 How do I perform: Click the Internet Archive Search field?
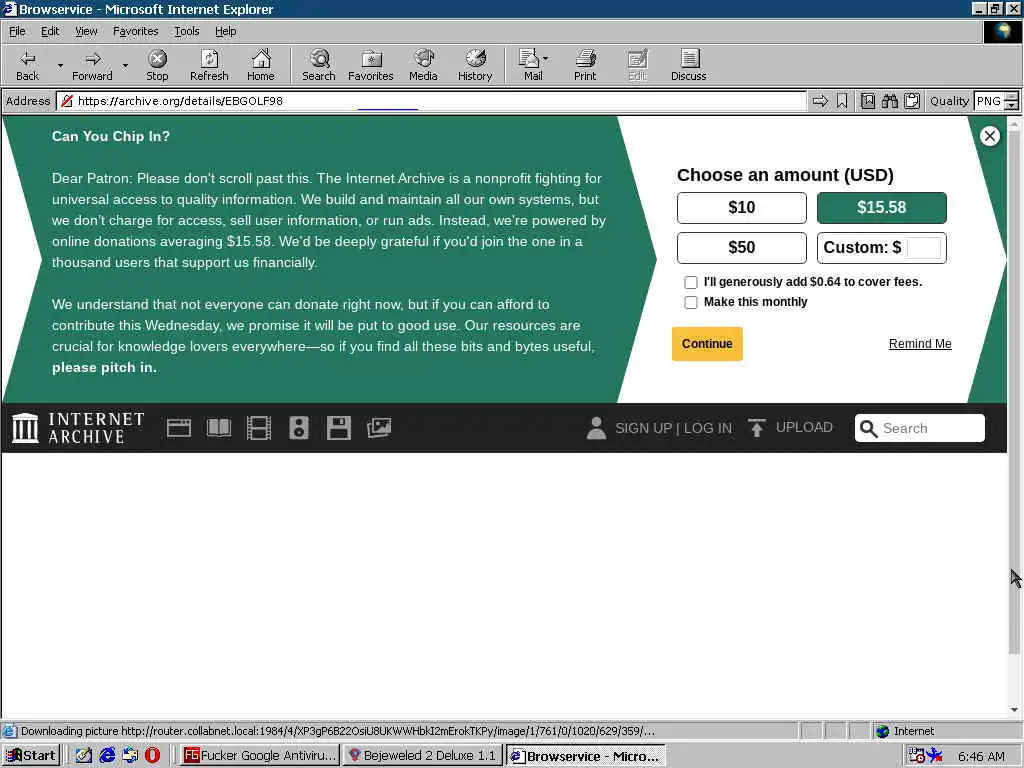pyautogui.click(x=920, y=428)
